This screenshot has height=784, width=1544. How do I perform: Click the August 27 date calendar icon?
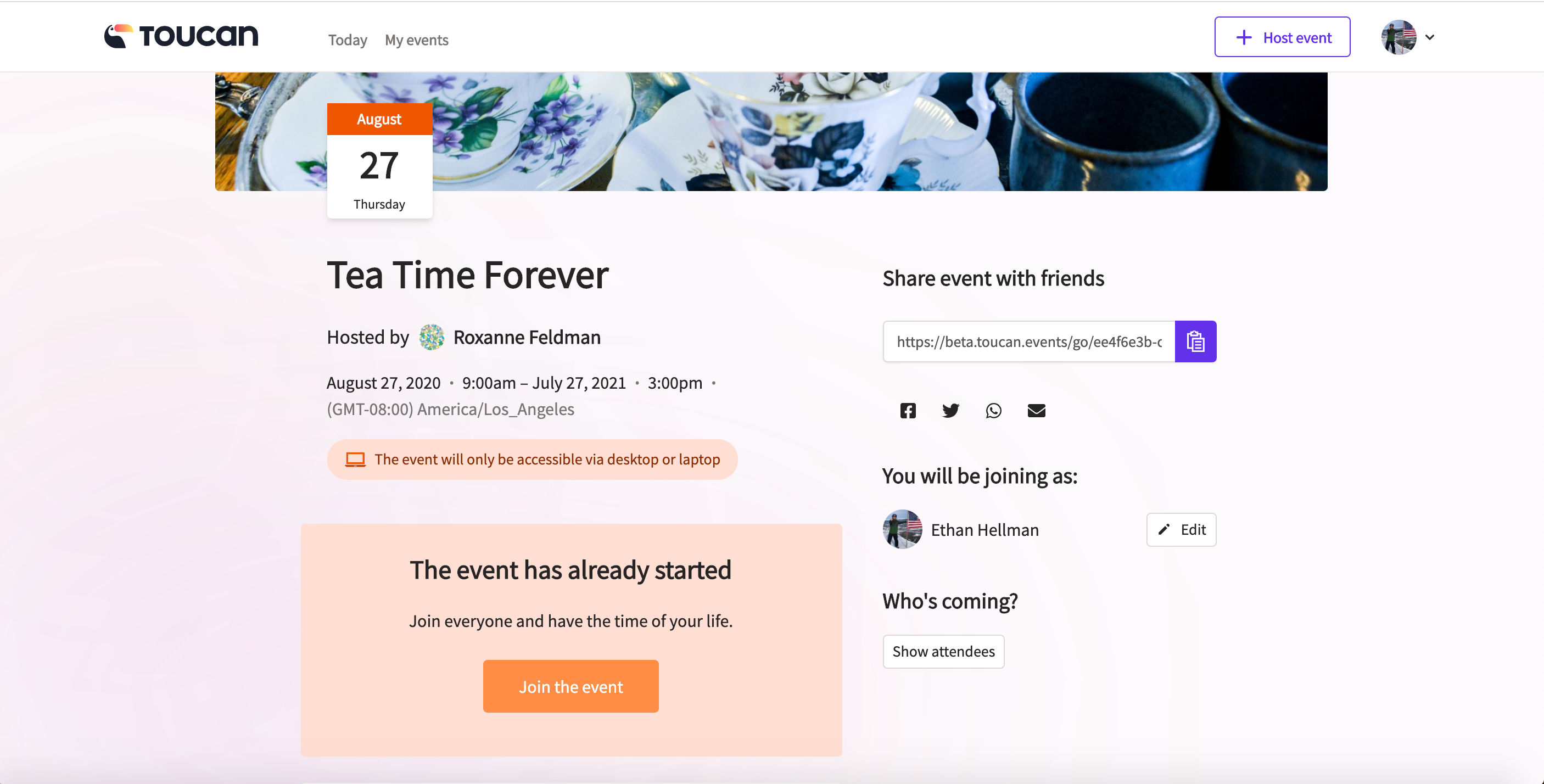[379, 160]
